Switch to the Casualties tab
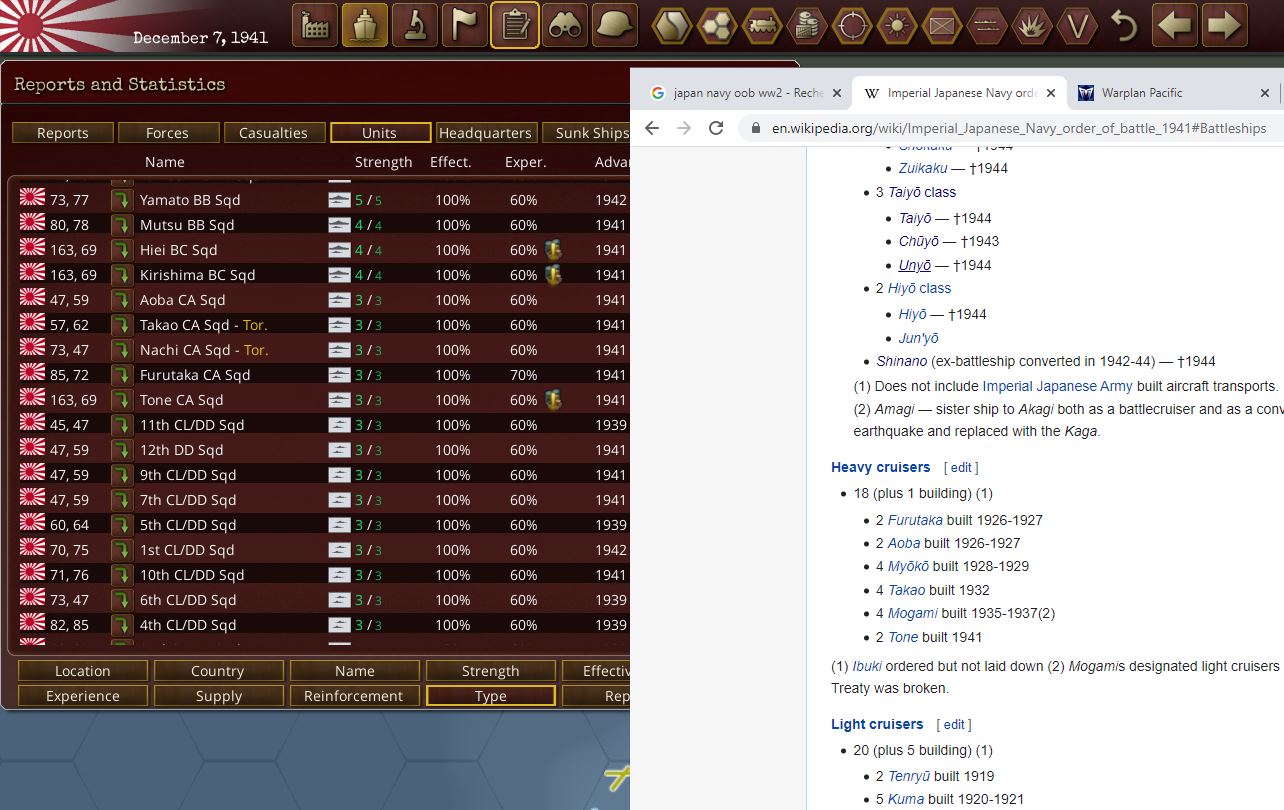 click(x=273, y=133)
